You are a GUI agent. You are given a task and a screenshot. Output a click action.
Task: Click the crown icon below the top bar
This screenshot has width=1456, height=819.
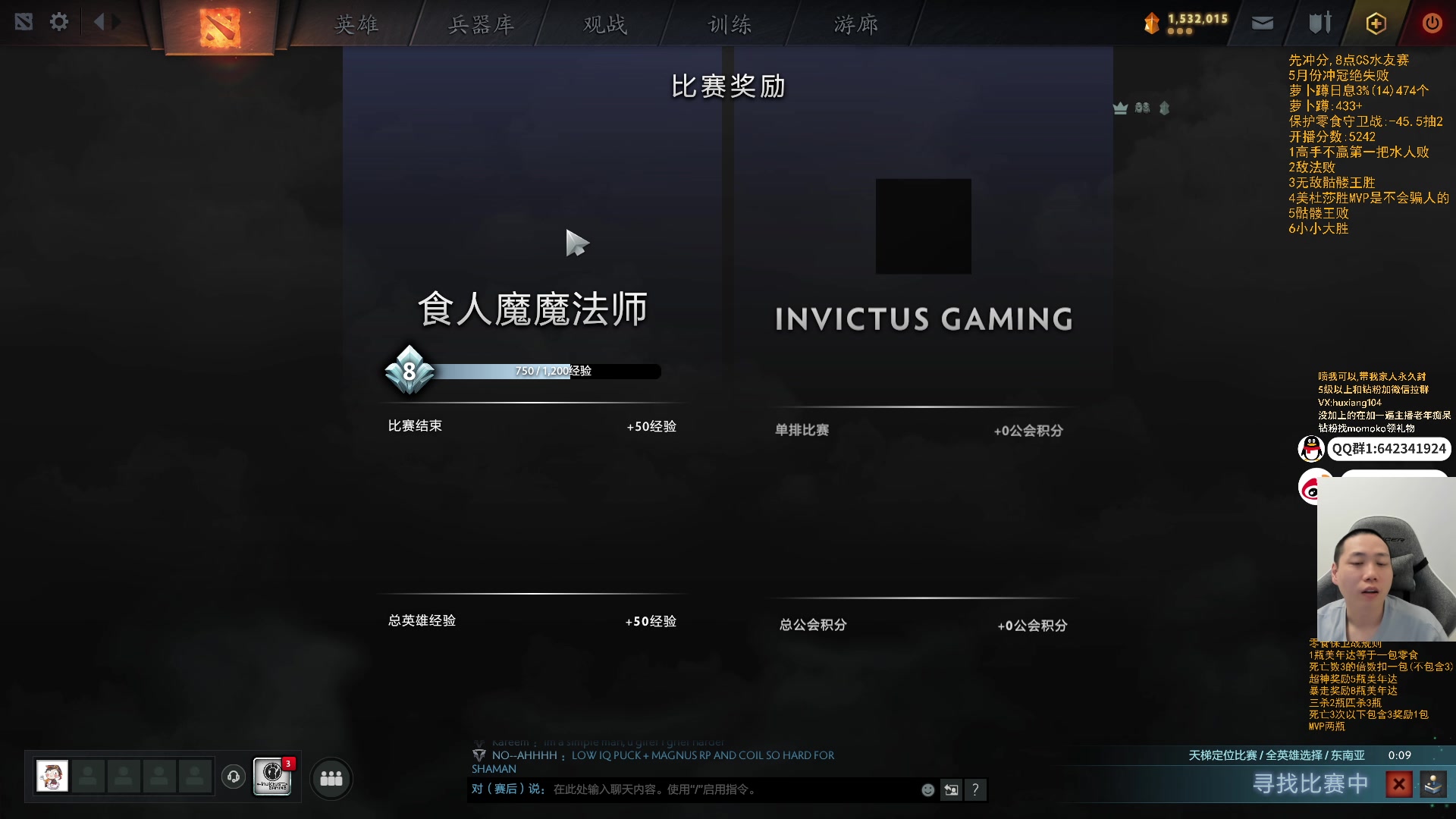pyautogui.click(x=1120, y=108)
